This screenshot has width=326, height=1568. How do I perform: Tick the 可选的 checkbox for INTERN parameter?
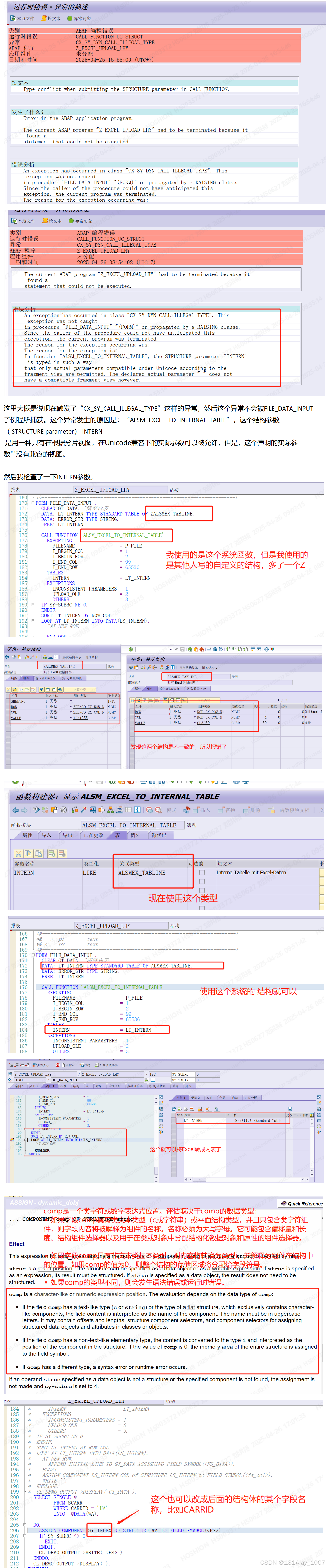coord(202,873)
